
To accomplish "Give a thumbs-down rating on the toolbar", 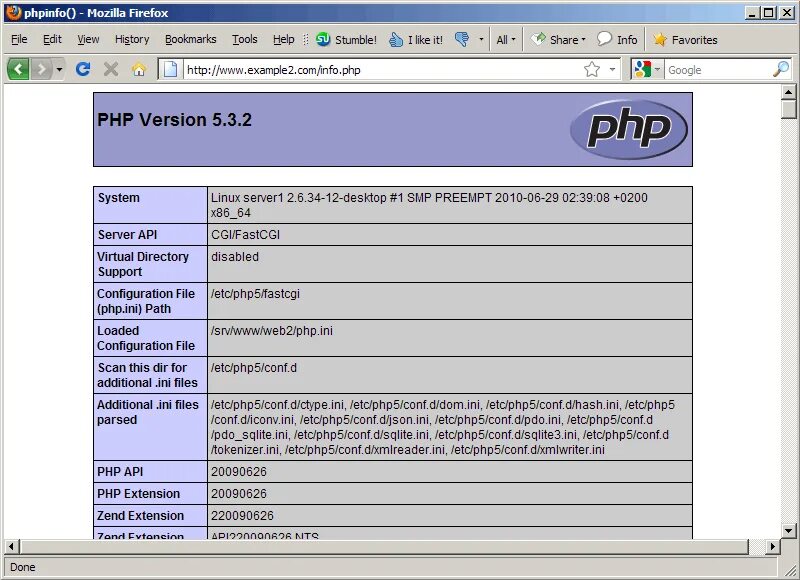I will coord(459,40).
